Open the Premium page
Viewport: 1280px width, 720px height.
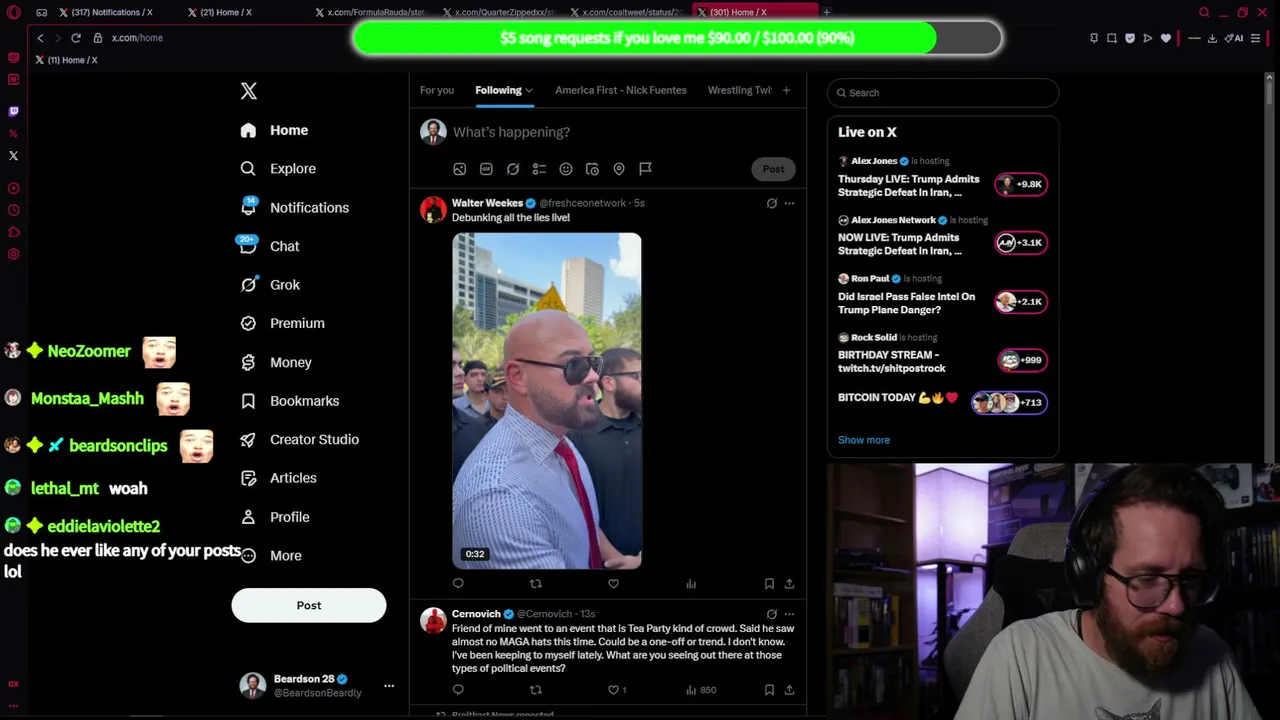(x=282, y=323)
